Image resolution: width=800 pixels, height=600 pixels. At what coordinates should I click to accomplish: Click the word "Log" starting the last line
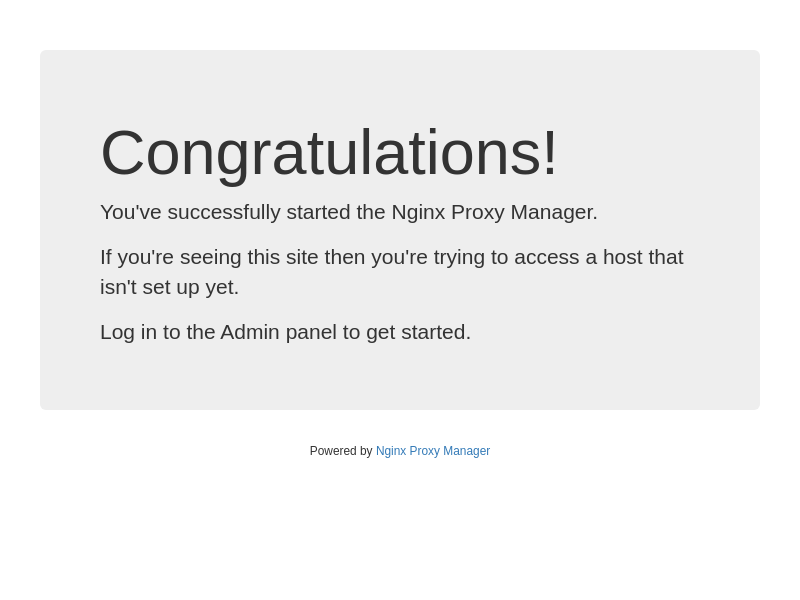(117, 332)
